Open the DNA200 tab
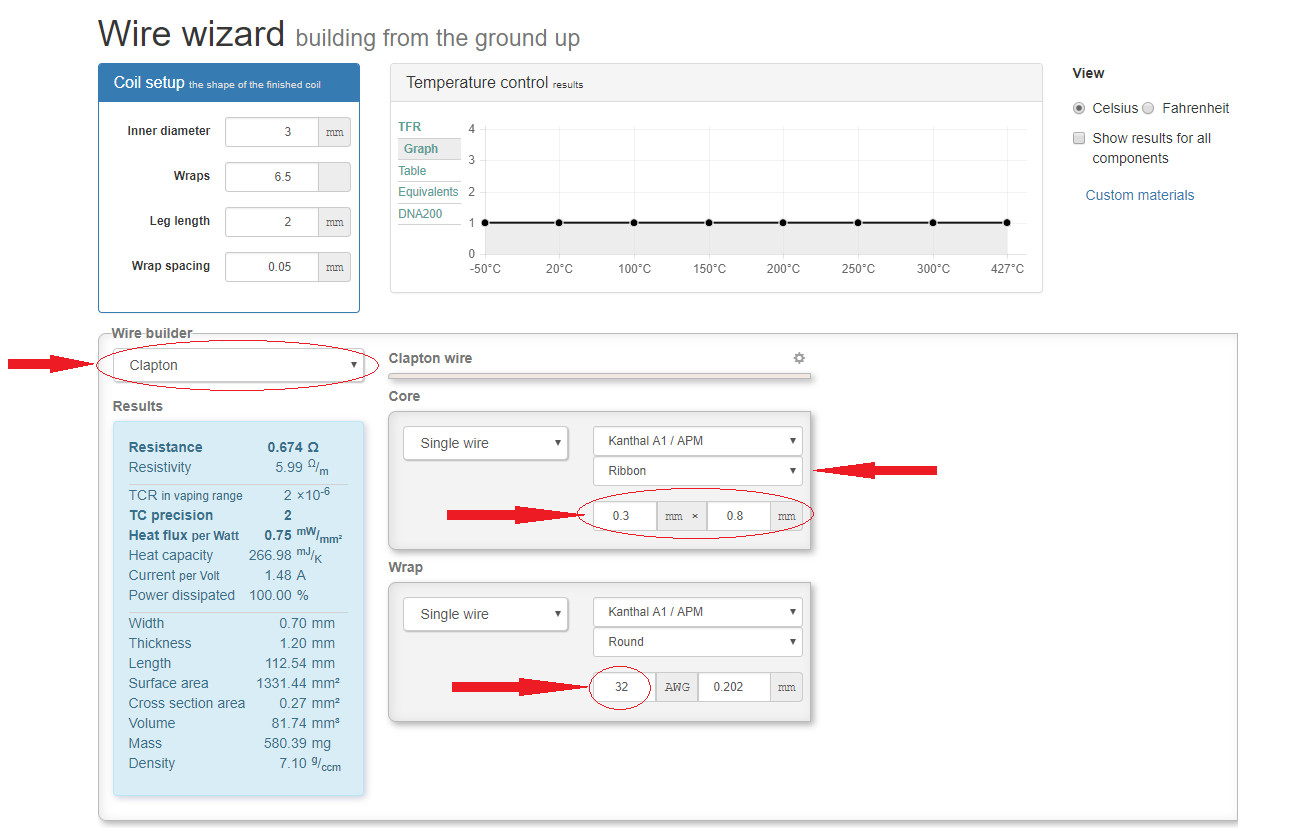Viewport: 1294px width, 831px height. pos(420,212)
